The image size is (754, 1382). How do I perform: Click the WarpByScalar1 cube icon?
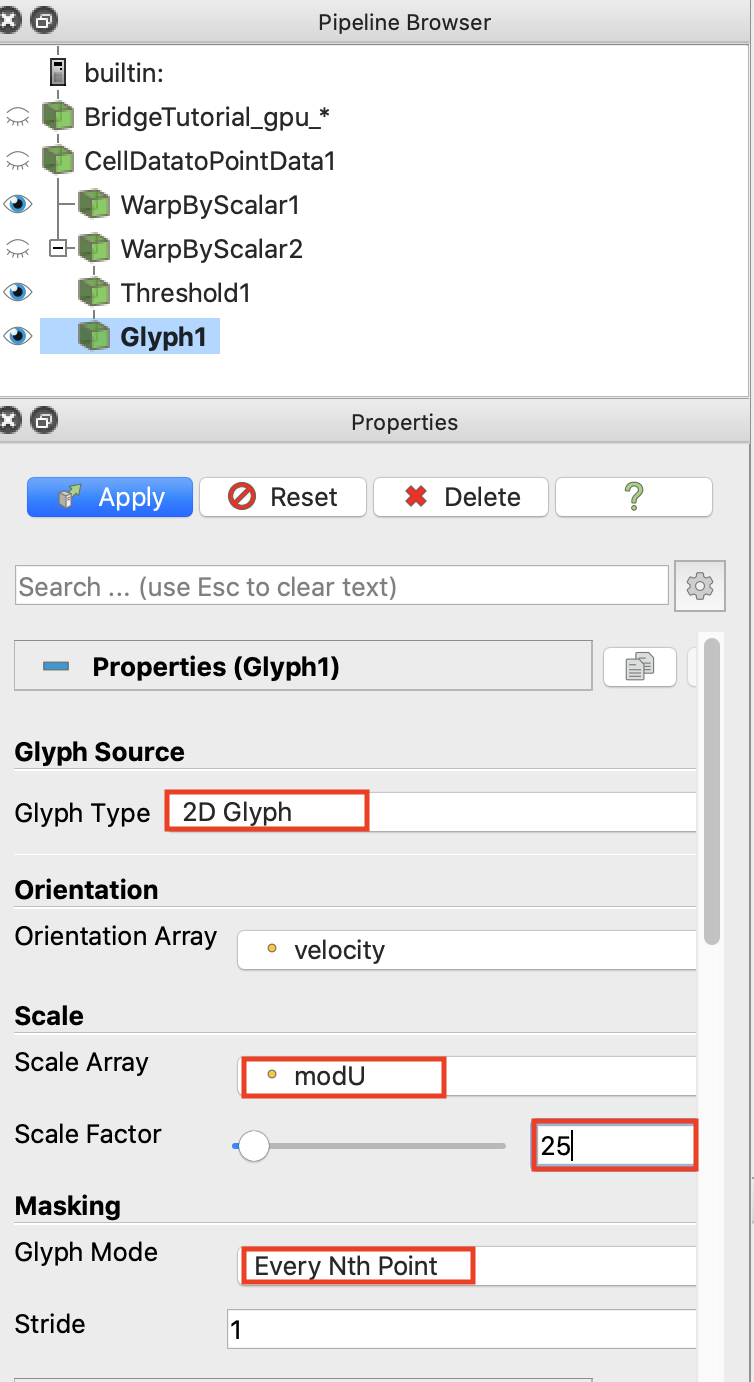pyautogui.click(x=94, y=205)
